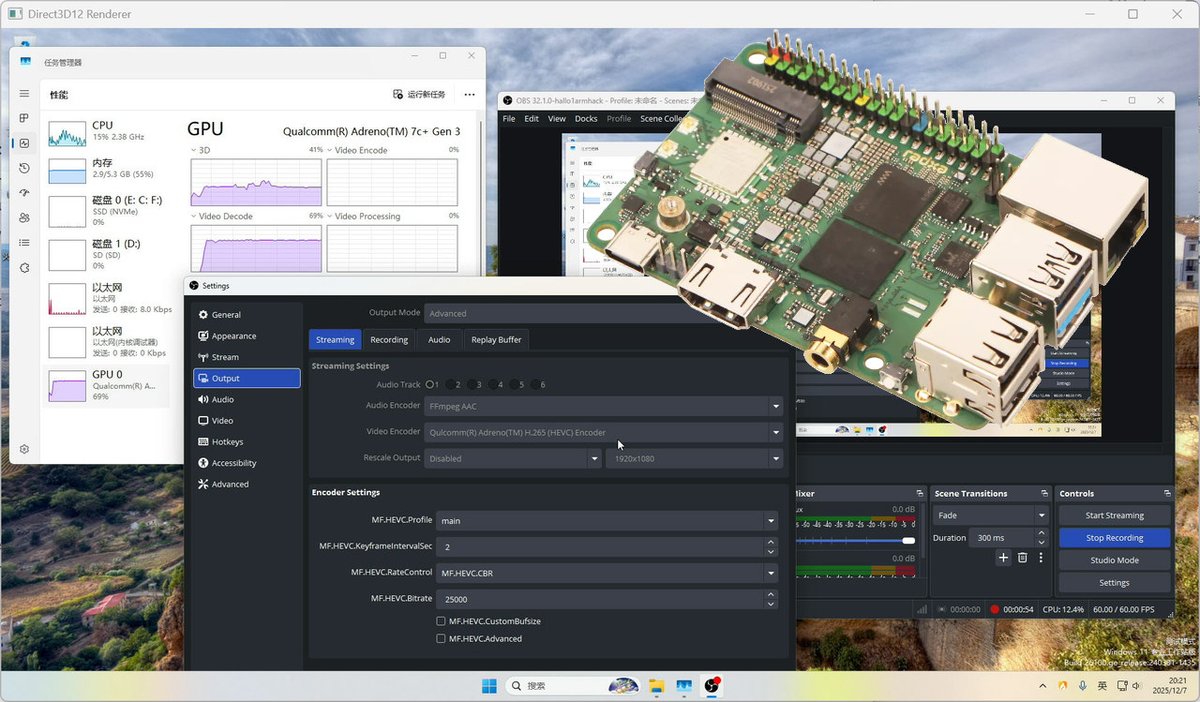The image size is (1200, 702).
Task: Add a new scene transition with plus icon
Action: click(1003, 557)
